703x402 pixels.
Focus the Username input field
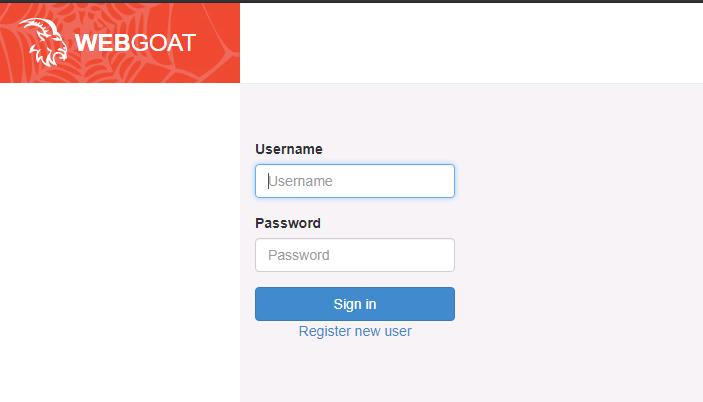click(x=355, y=181)
